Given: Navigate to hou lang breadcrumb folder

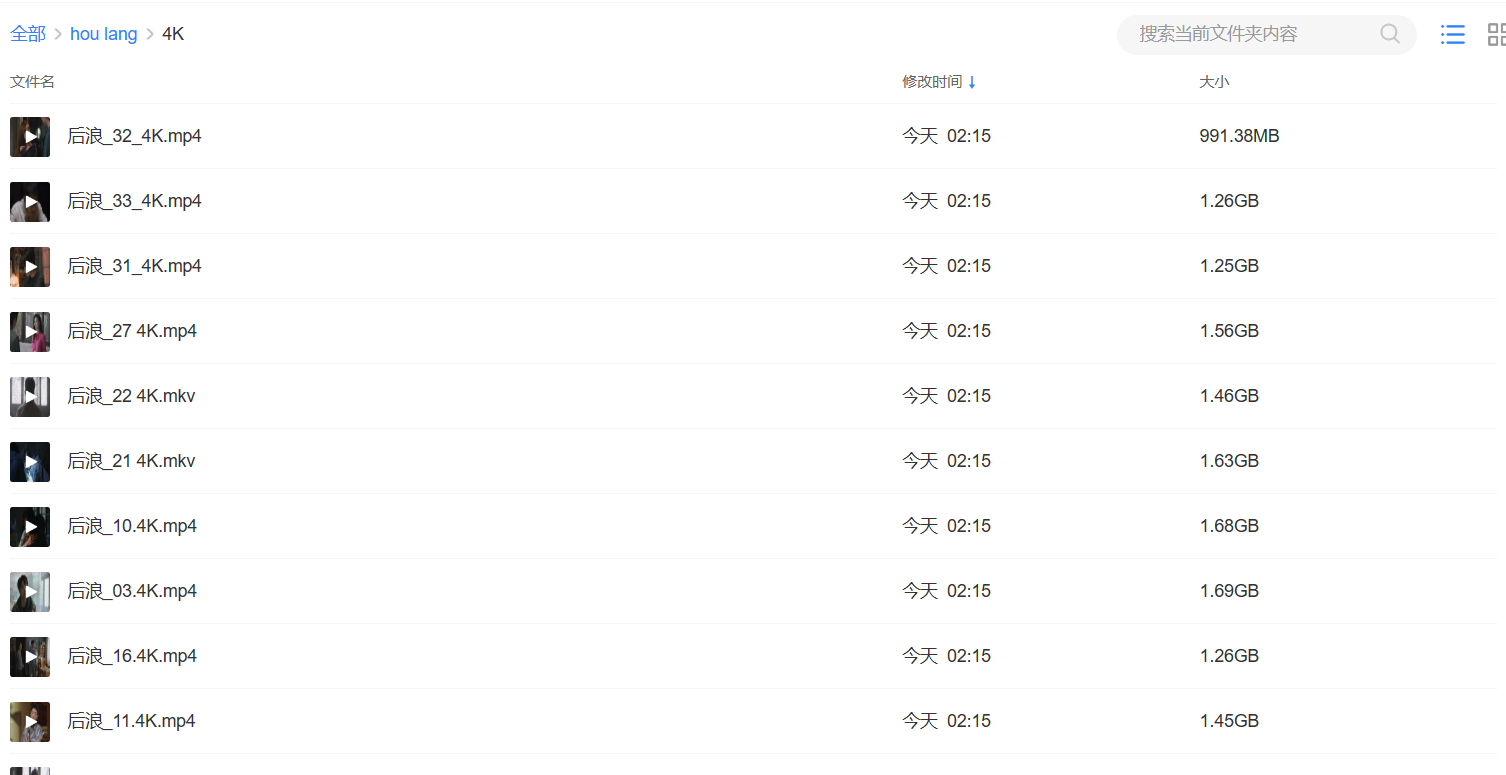Looking at the screenshot, I should (x=103, y=34).
